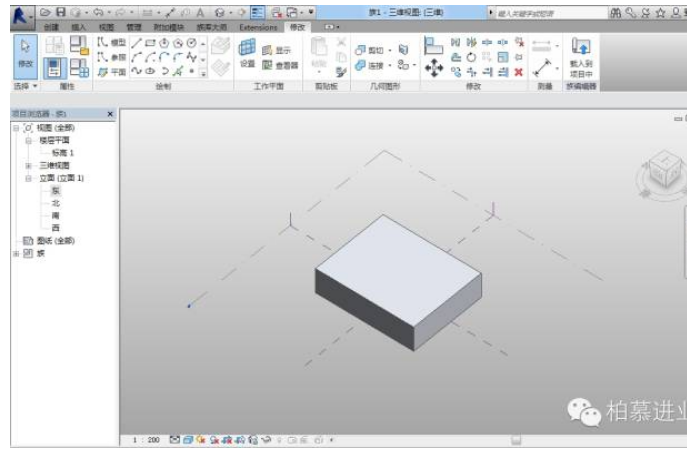Click the 1 : 200 view scale

click(x=146, y=439)
